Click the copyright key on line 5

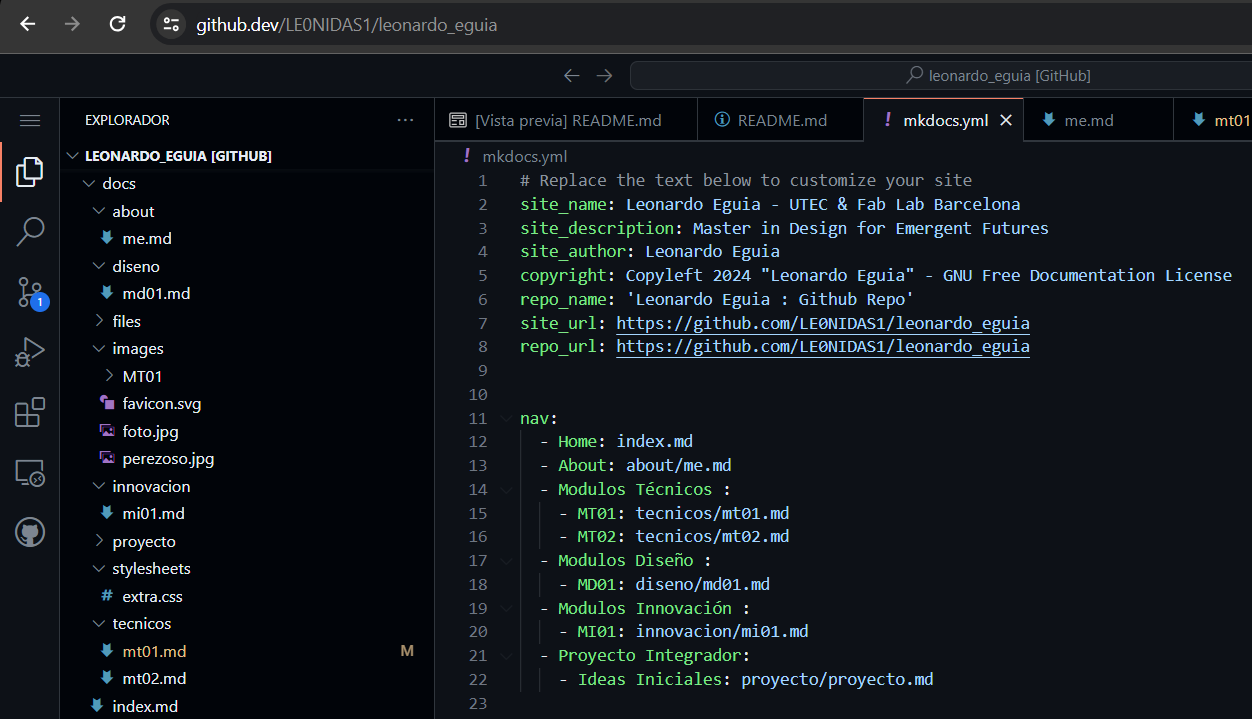(563, 275)
